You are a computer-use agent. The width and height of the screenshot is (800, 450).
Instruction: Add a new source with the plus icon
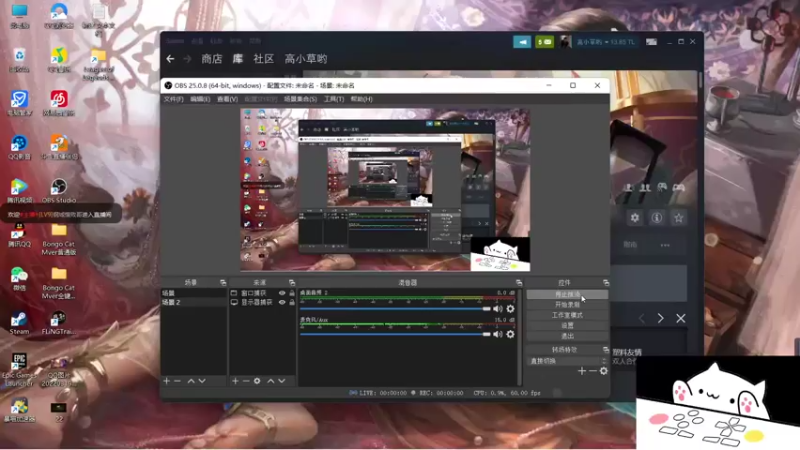235,381
